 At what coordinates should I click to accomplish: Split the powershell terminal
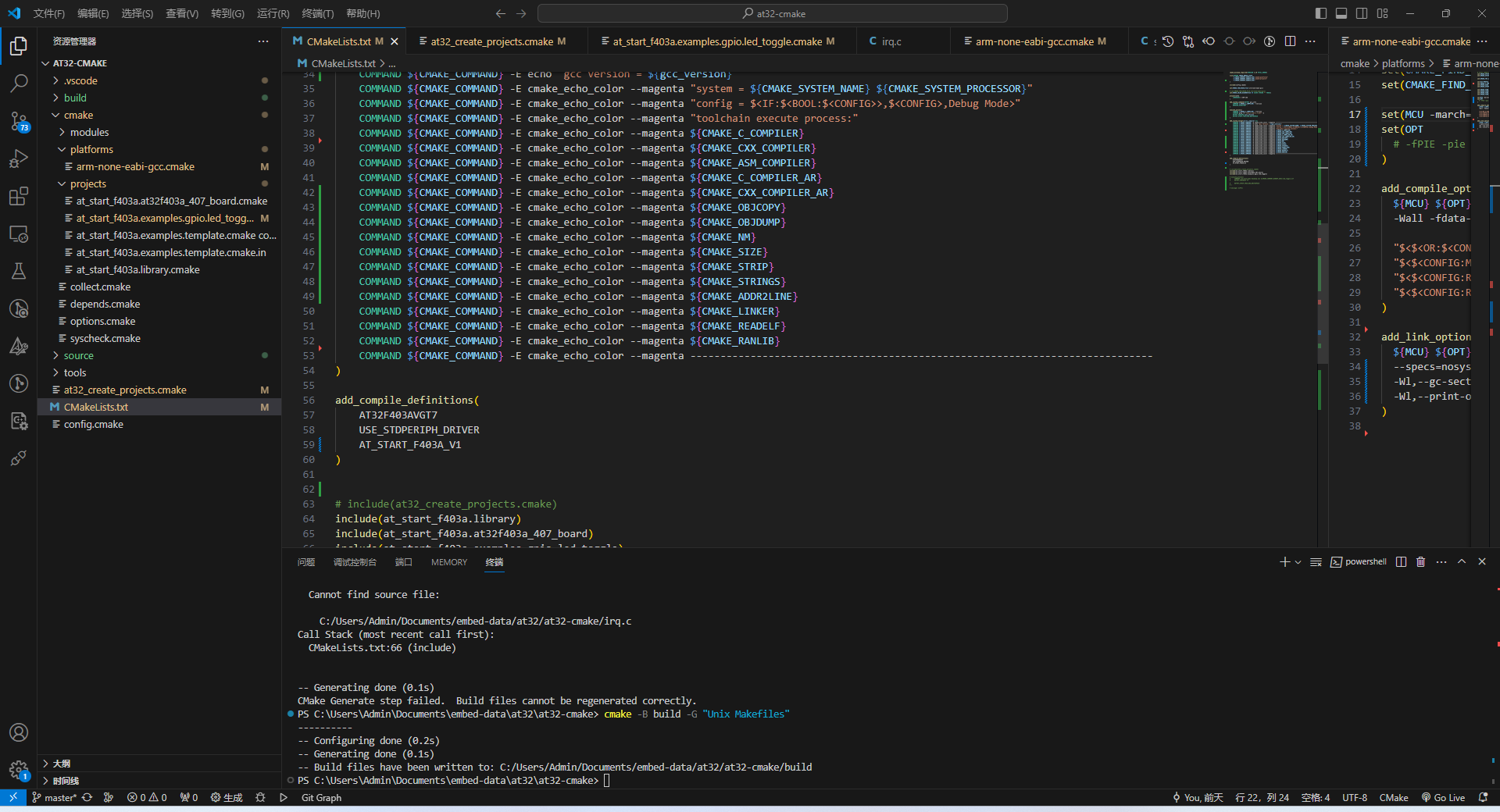click(1402, 562)
